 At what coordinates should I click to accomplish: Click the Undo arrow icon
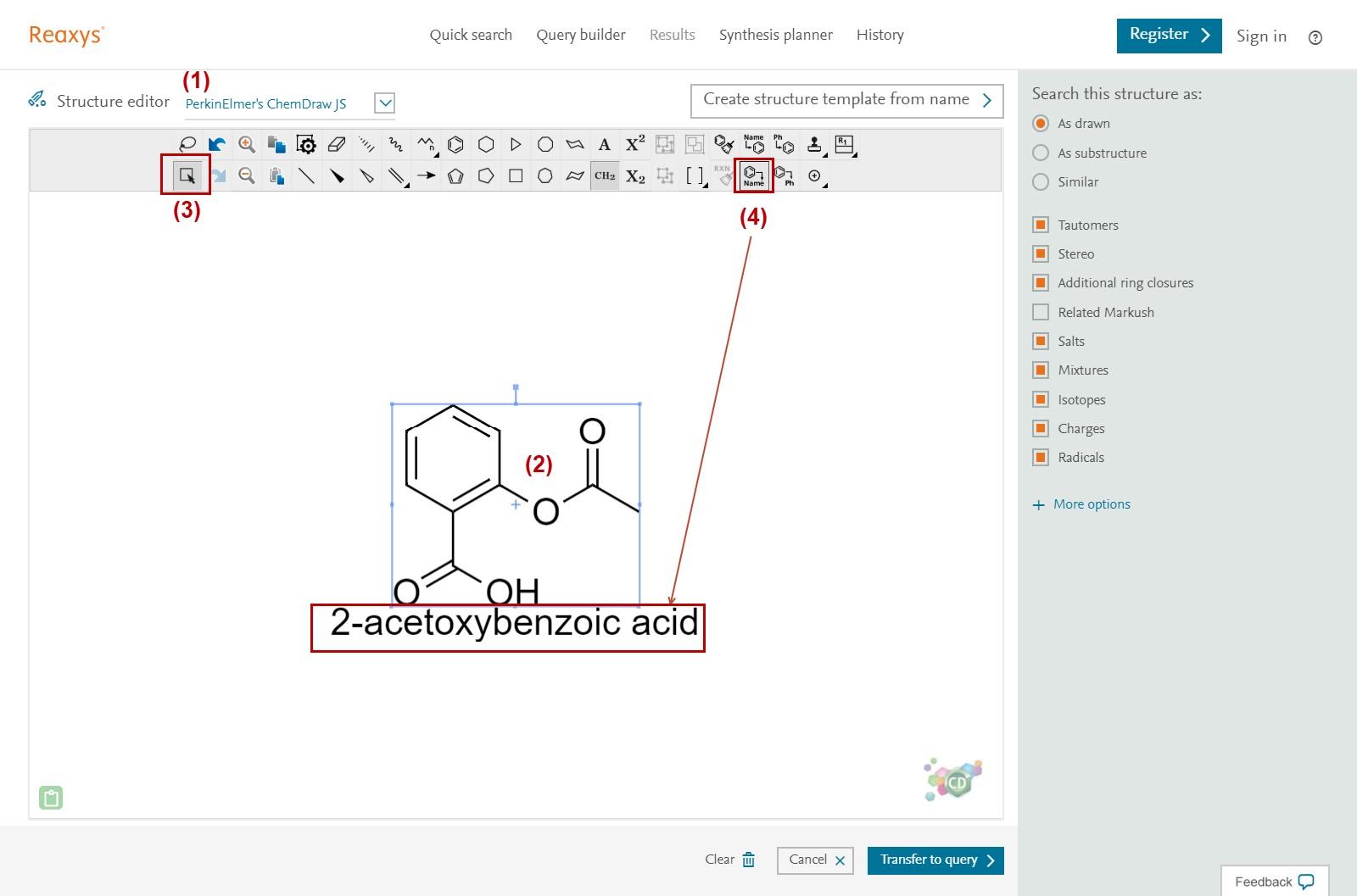(x=217, y=144)
